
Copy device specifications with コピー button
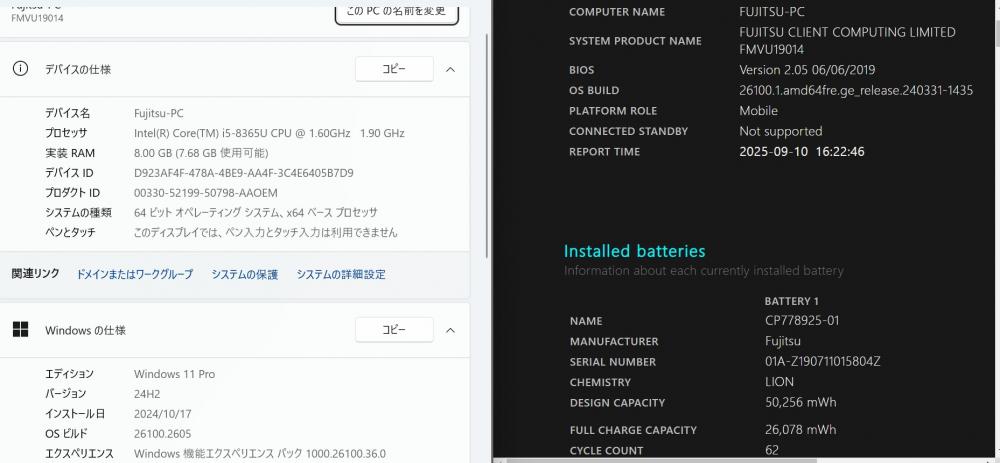394,69
